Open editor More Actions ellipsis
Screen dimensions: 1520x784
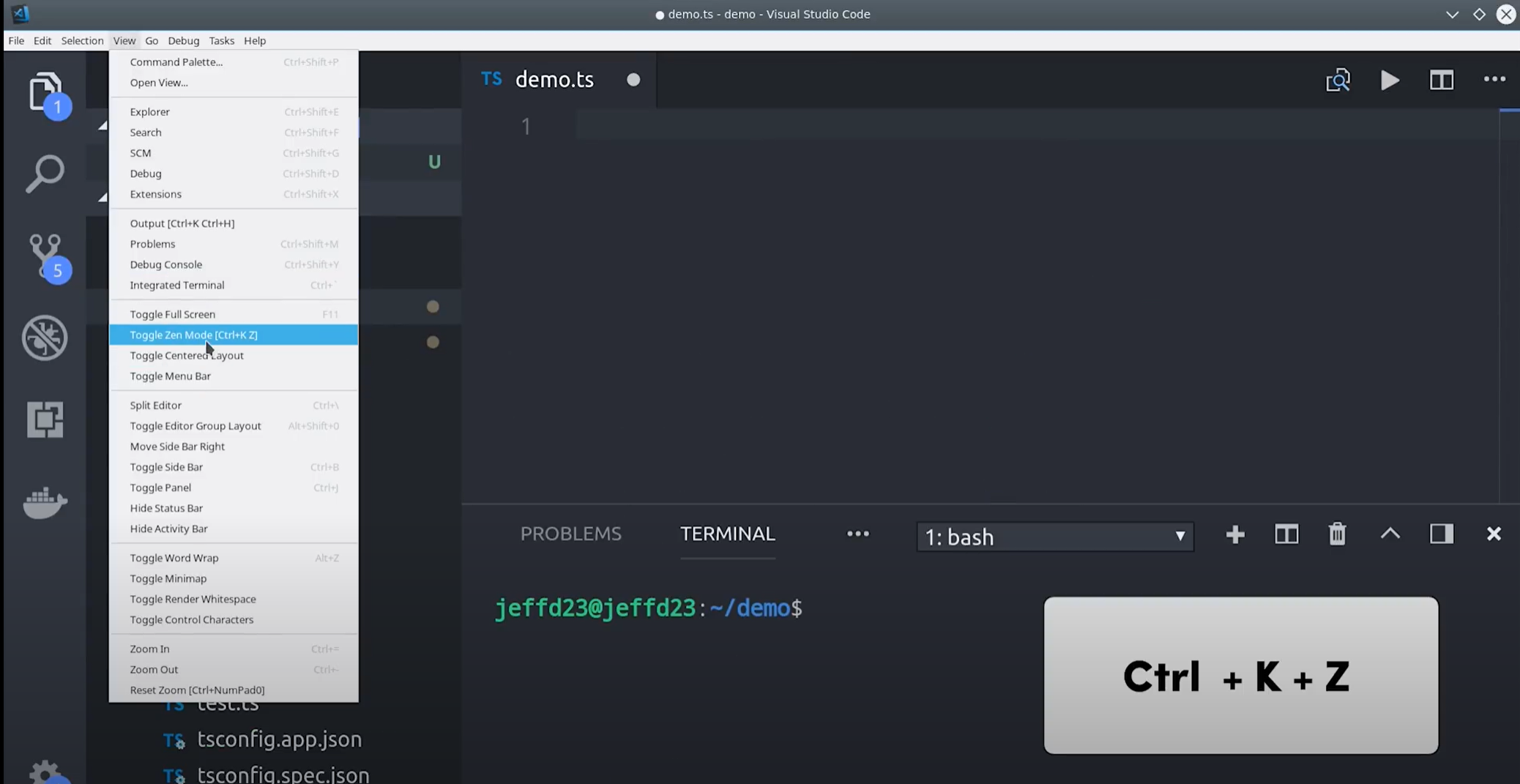(1494, 79)
